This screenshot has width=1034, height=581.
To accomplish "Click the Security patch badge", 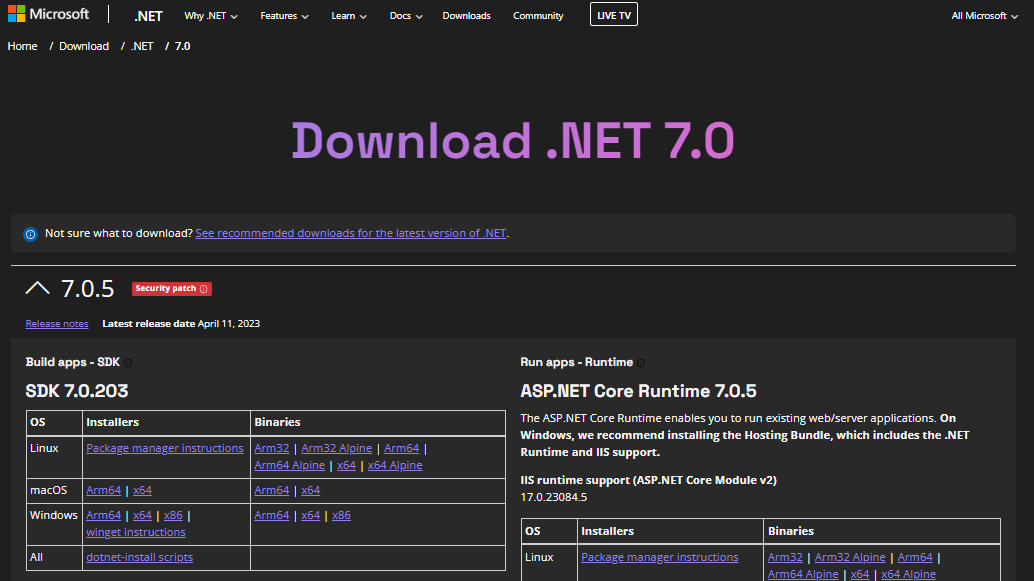I will [171, 289].
